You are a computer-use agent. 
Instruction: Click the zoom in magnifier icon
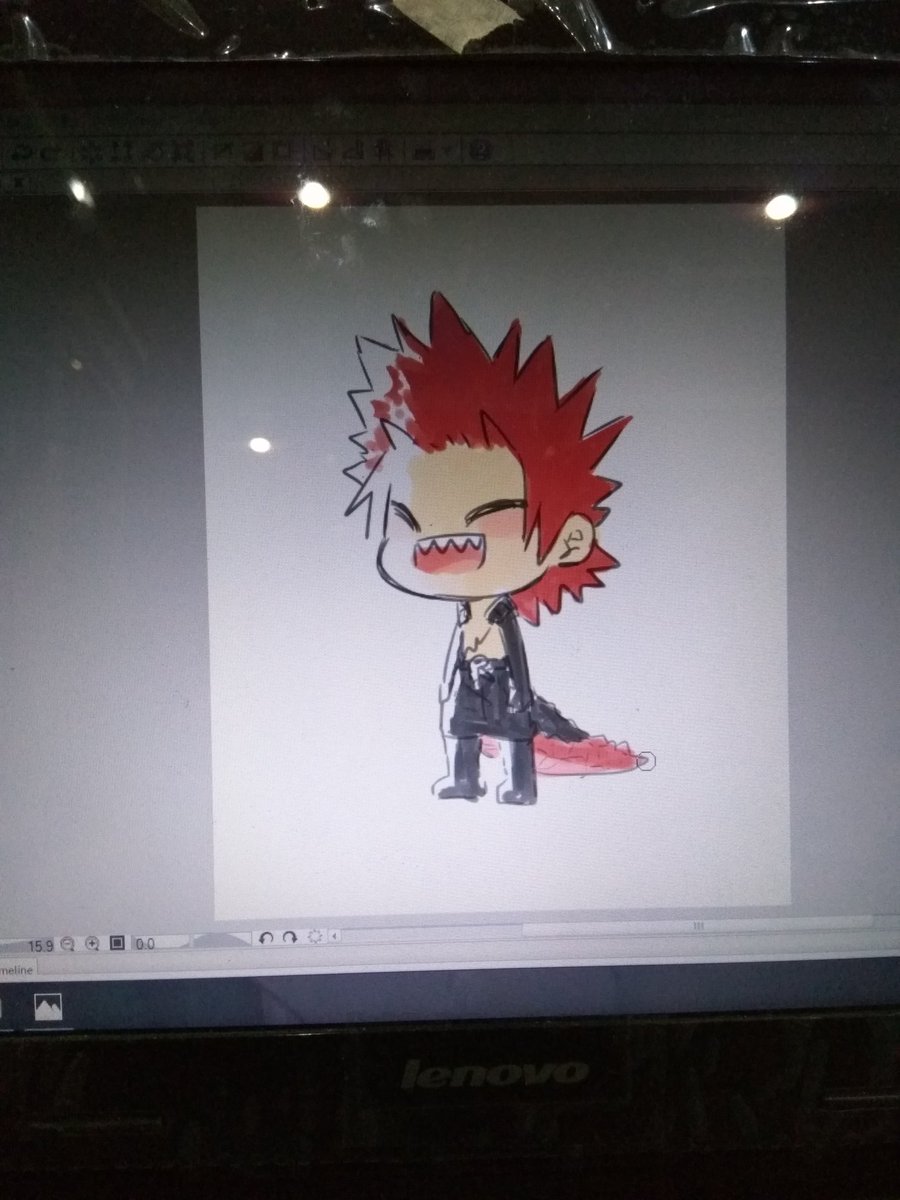[x=92, y=943]
